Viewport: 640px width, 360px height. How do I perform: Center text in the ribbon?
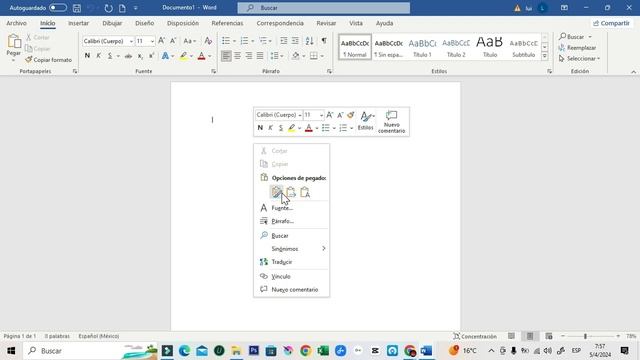[237, 56]
